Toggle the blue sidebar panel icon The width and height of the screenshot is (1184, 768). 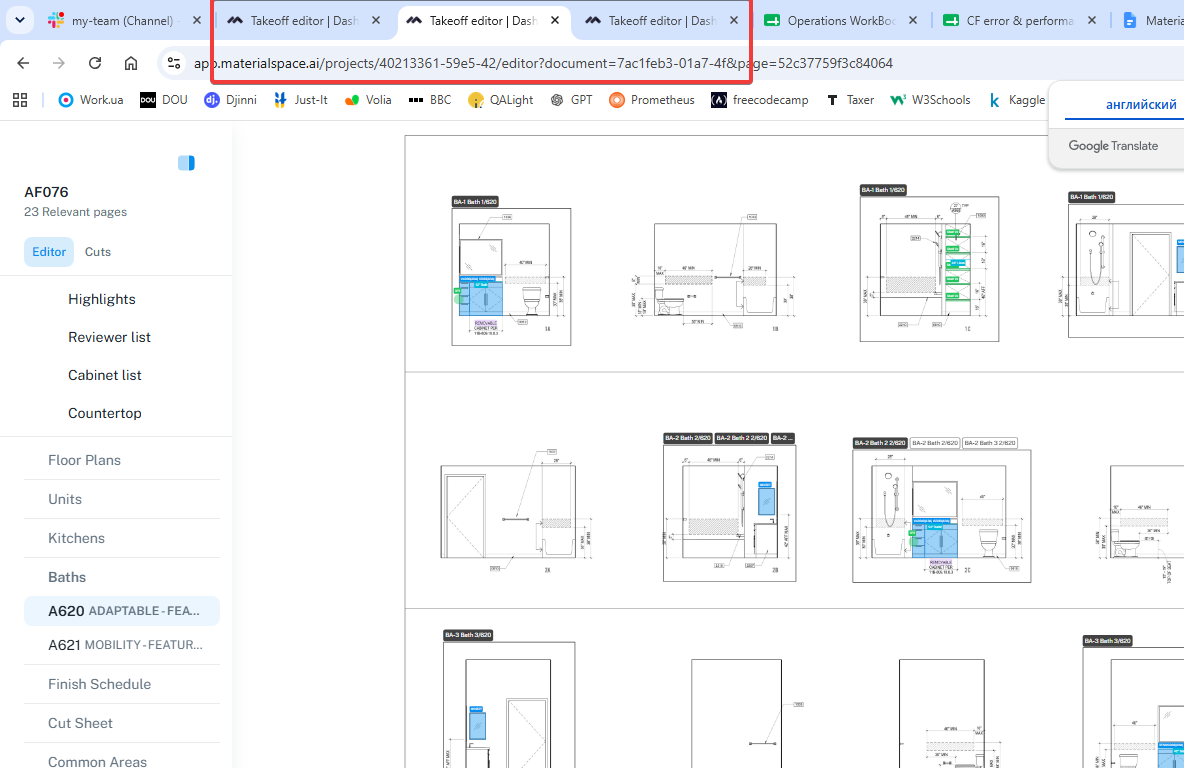tap(187, 163)
